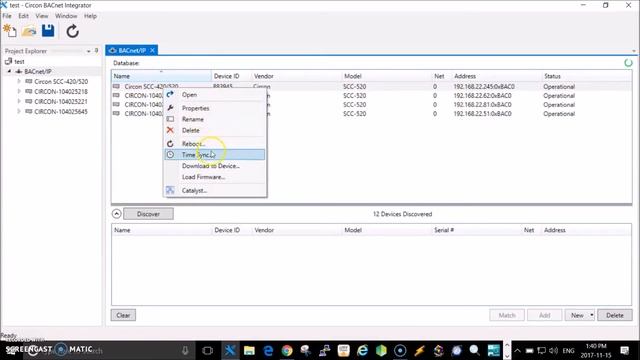Click the Task View taskbar icon
Screen dimensions: 640x360
(x=207, y=350)
